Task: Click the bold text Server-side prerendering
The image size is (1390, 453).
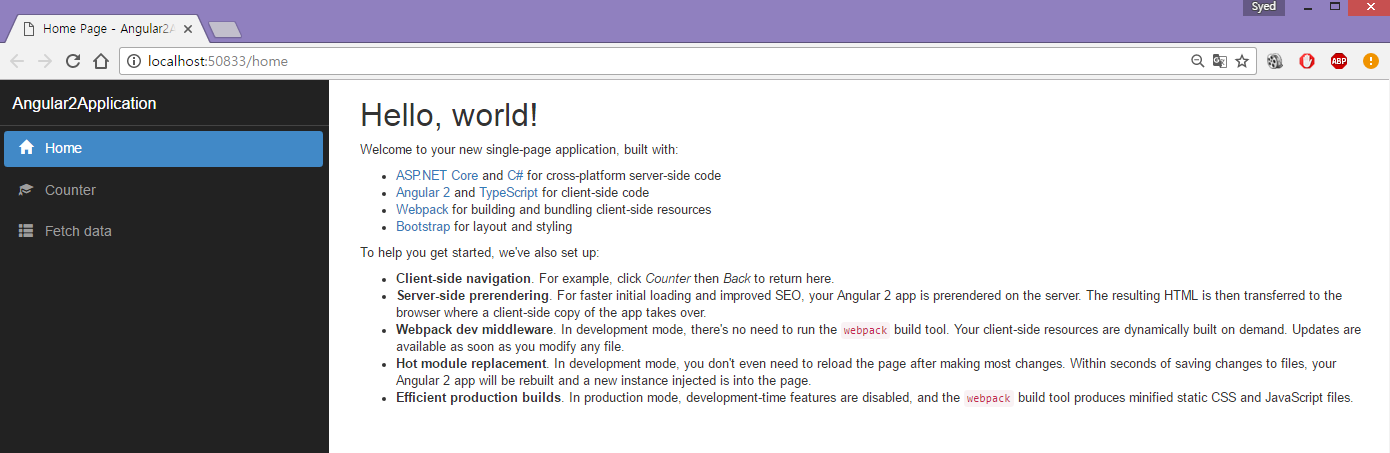Action: (473, 296)
